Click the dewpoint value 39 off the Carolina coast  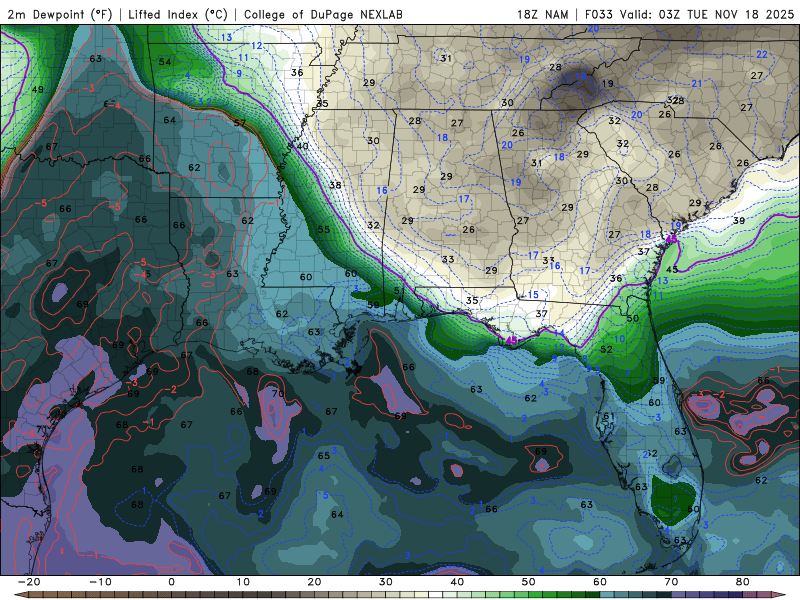[739, 220]
